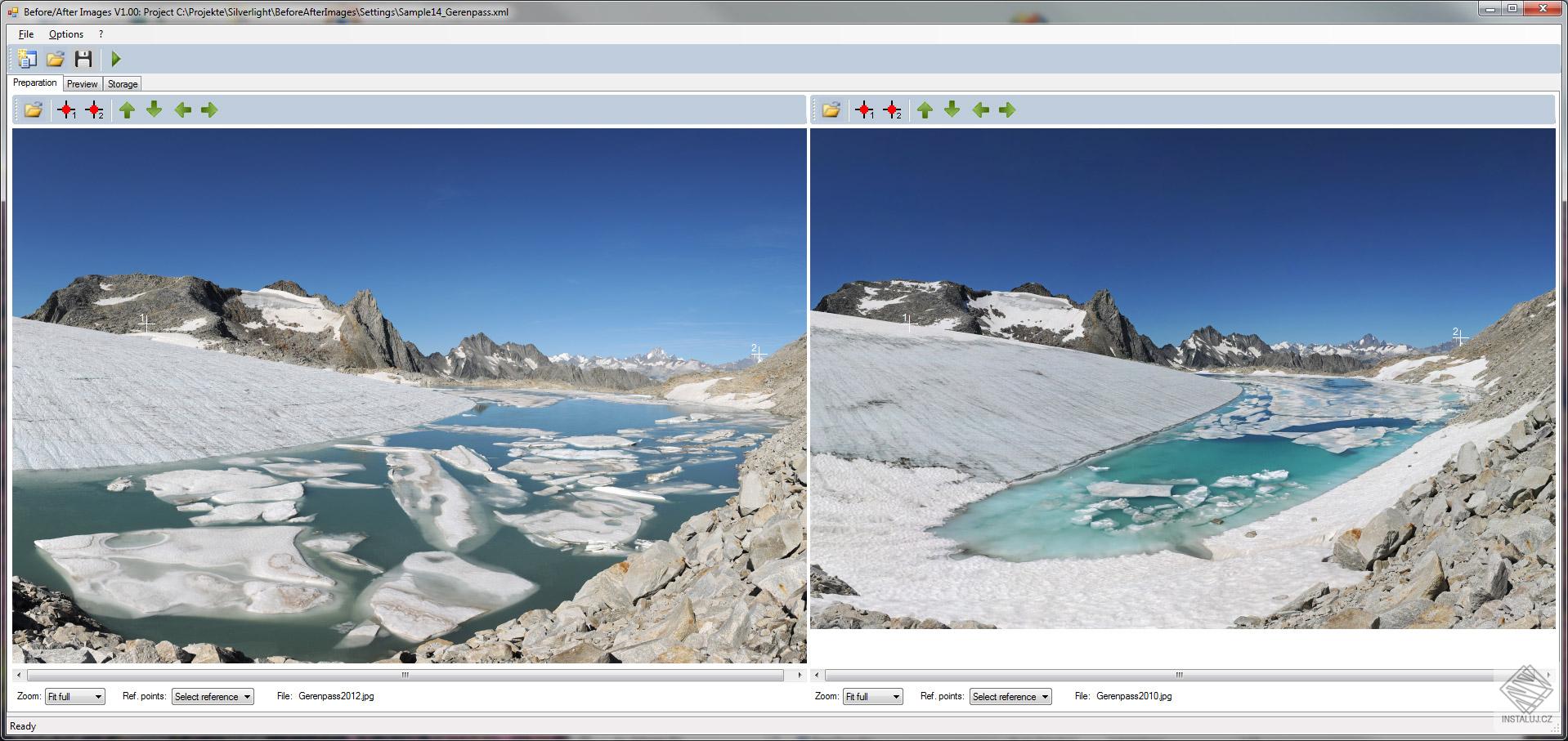The image size is (1568, 741).
Task: Save the current project
Action: [x=83, y=58]
